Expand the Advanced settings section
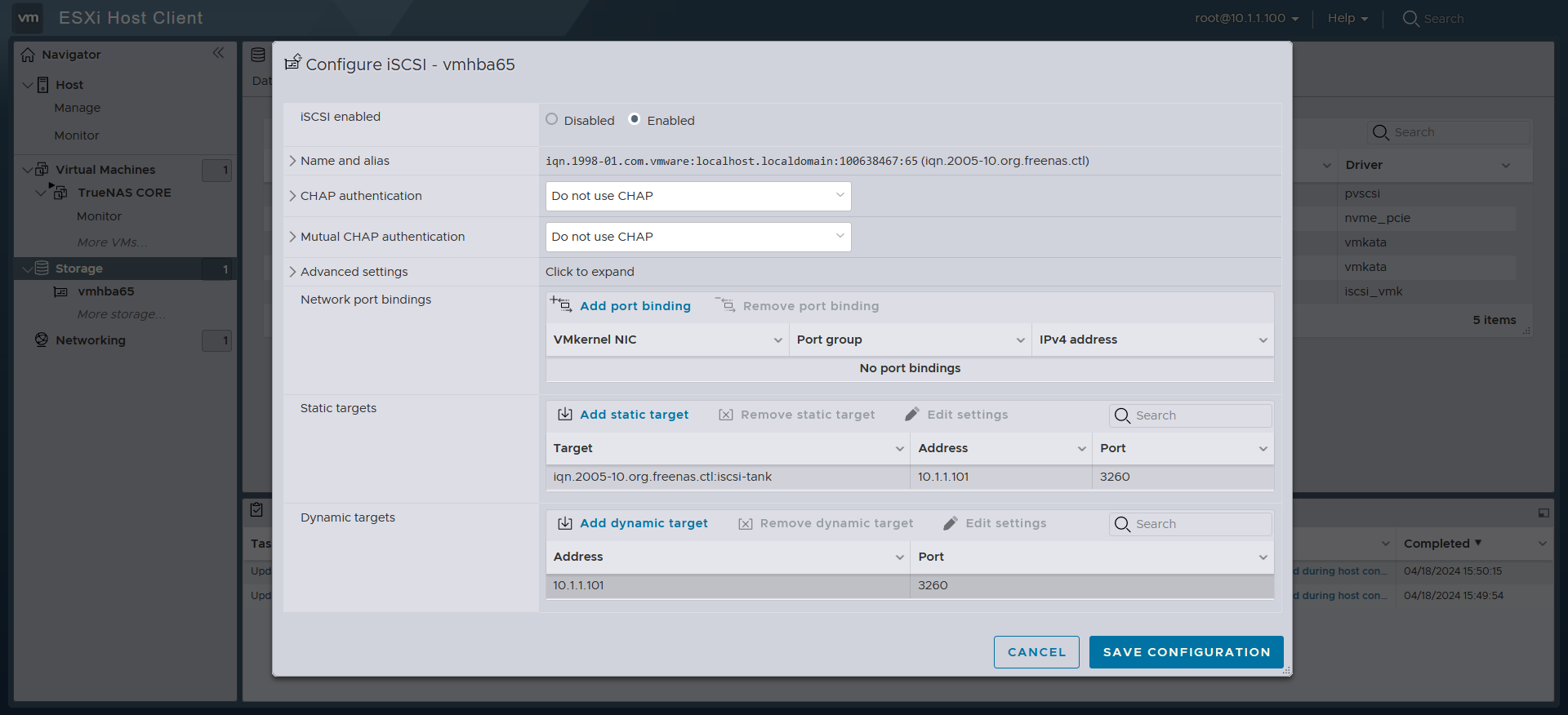 [292, 272]
